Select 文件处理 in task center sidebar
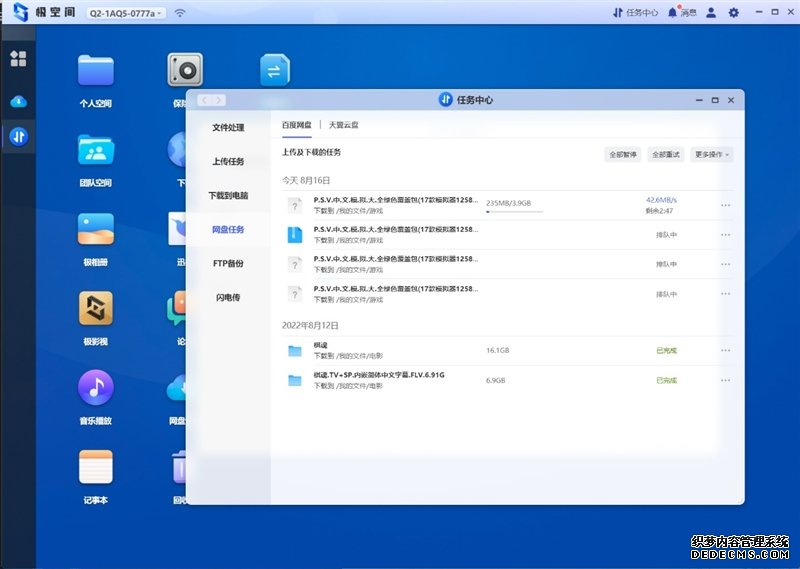The width and height of the screenshot is (800, 569). coord(228,128)
